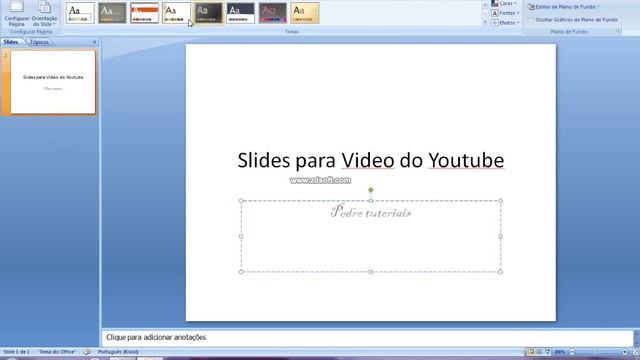640x360 pixels.
Task: Close the slides/outline side pane
Action: click(95, 42)
